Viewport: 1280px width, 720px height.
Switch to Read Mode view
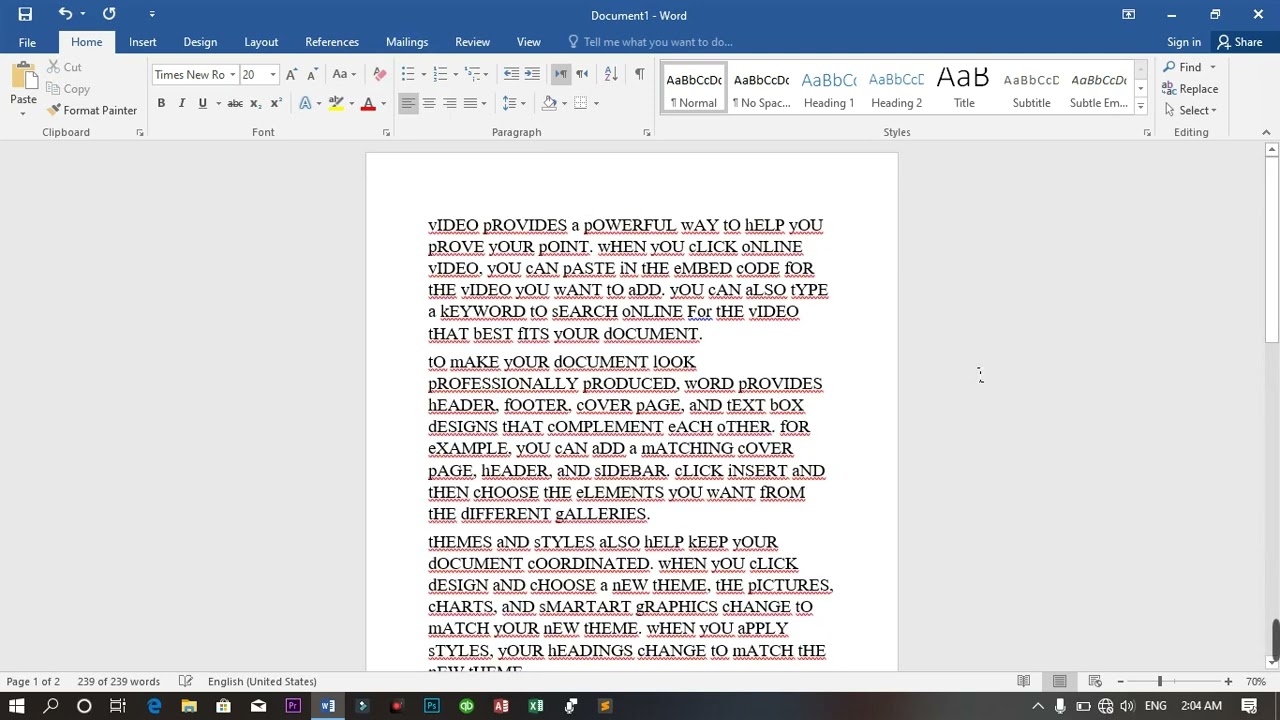[1023, 681]
